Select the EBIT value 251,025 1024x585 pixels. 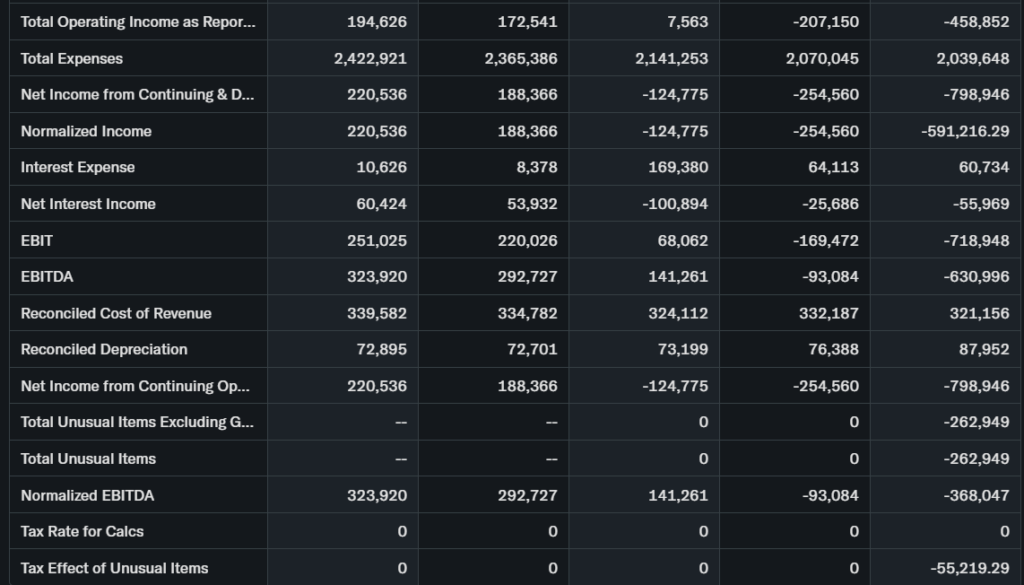point(377,240)
